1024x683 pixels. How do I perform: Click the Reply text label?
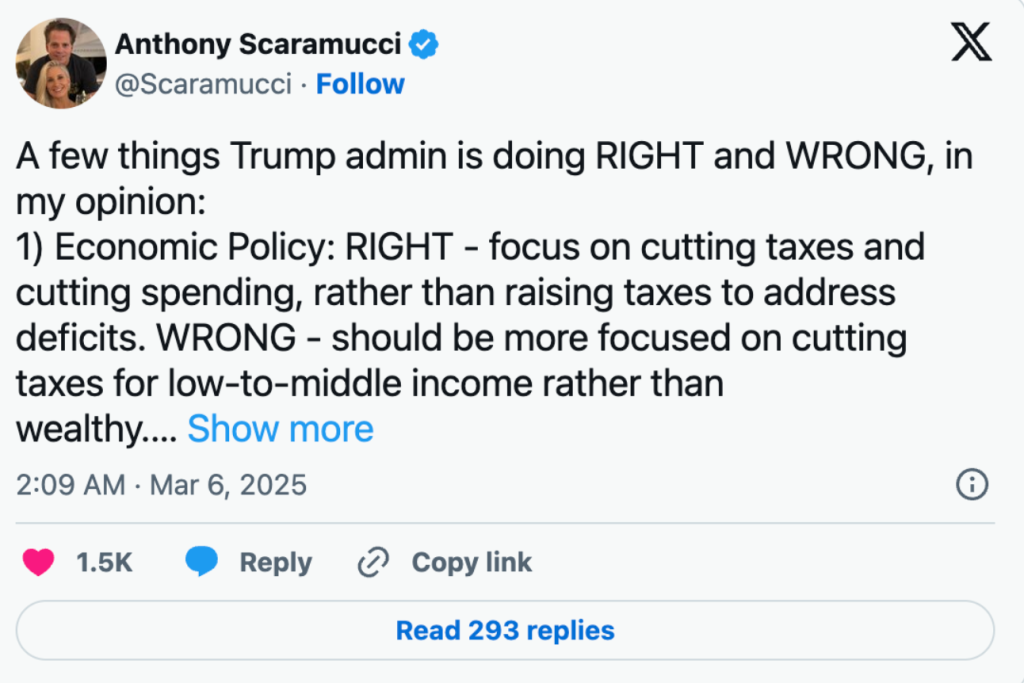(x=275, y=563)
